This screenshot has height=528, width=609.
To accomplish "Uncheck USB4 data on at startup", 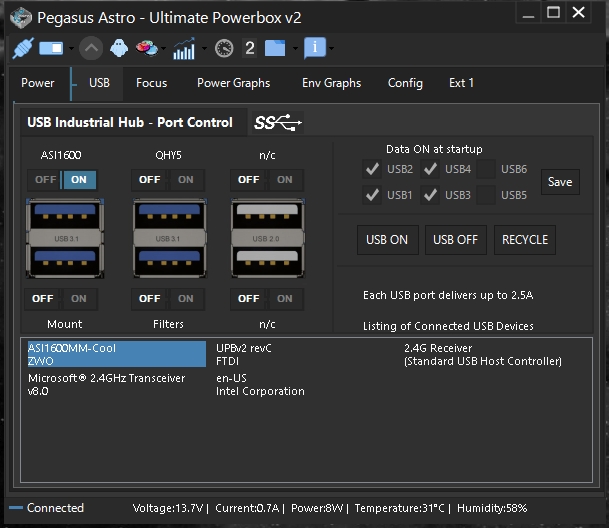I will coord(430,169).
